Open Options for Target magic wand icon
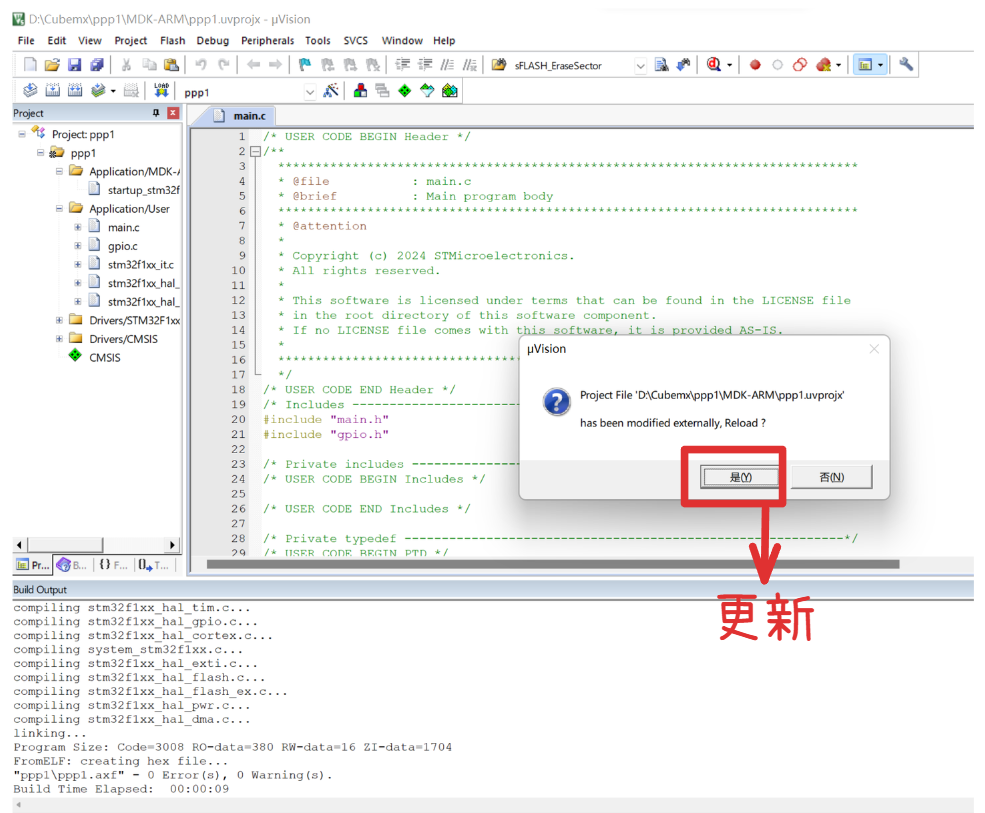Image resolution: width=985 pixels, height=813 pixels. pyautogui.click(x=330, y=91)
